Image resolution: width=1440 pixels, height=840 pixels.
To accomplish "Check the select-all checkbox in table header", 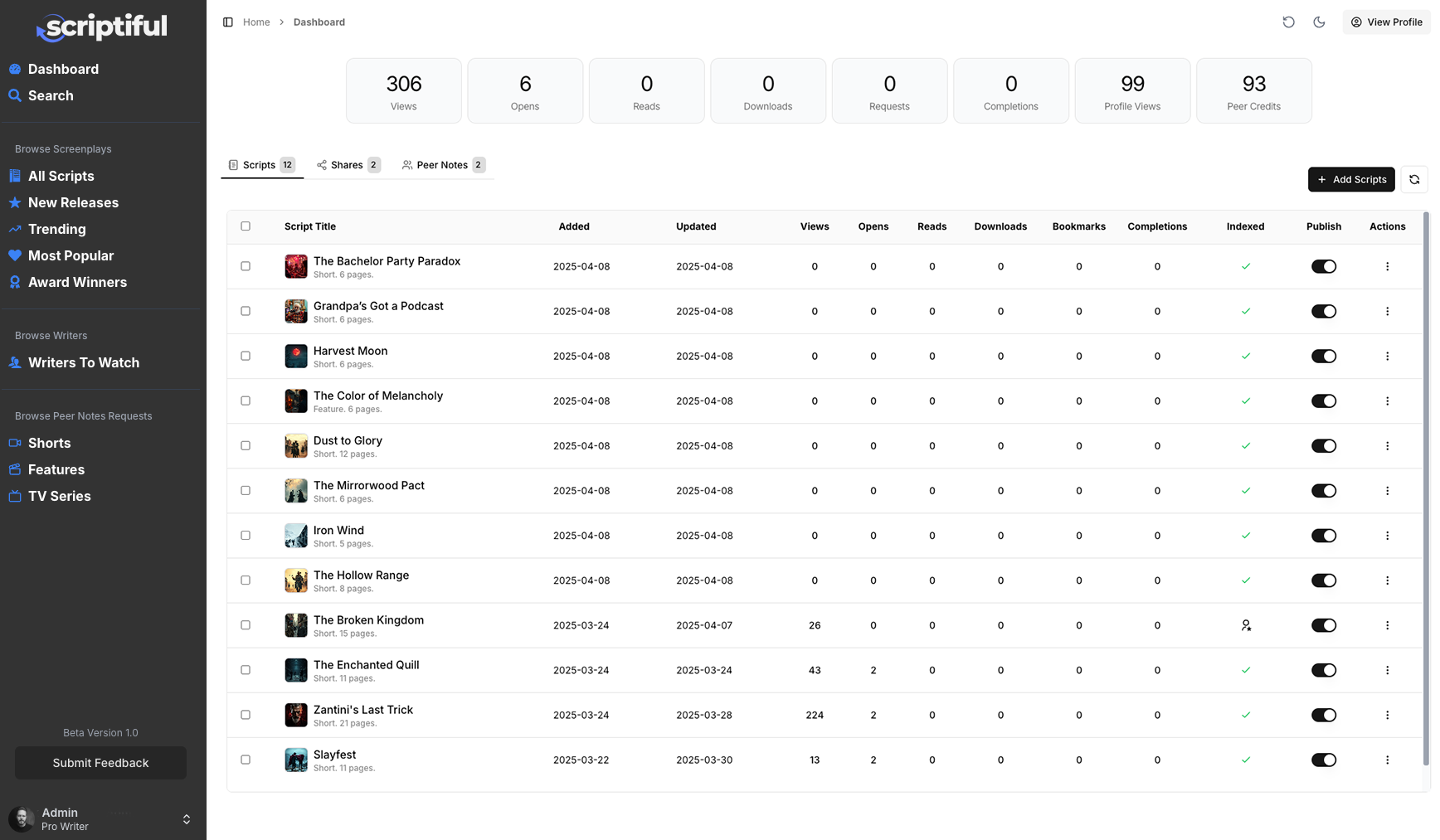I will coord(246,226).
